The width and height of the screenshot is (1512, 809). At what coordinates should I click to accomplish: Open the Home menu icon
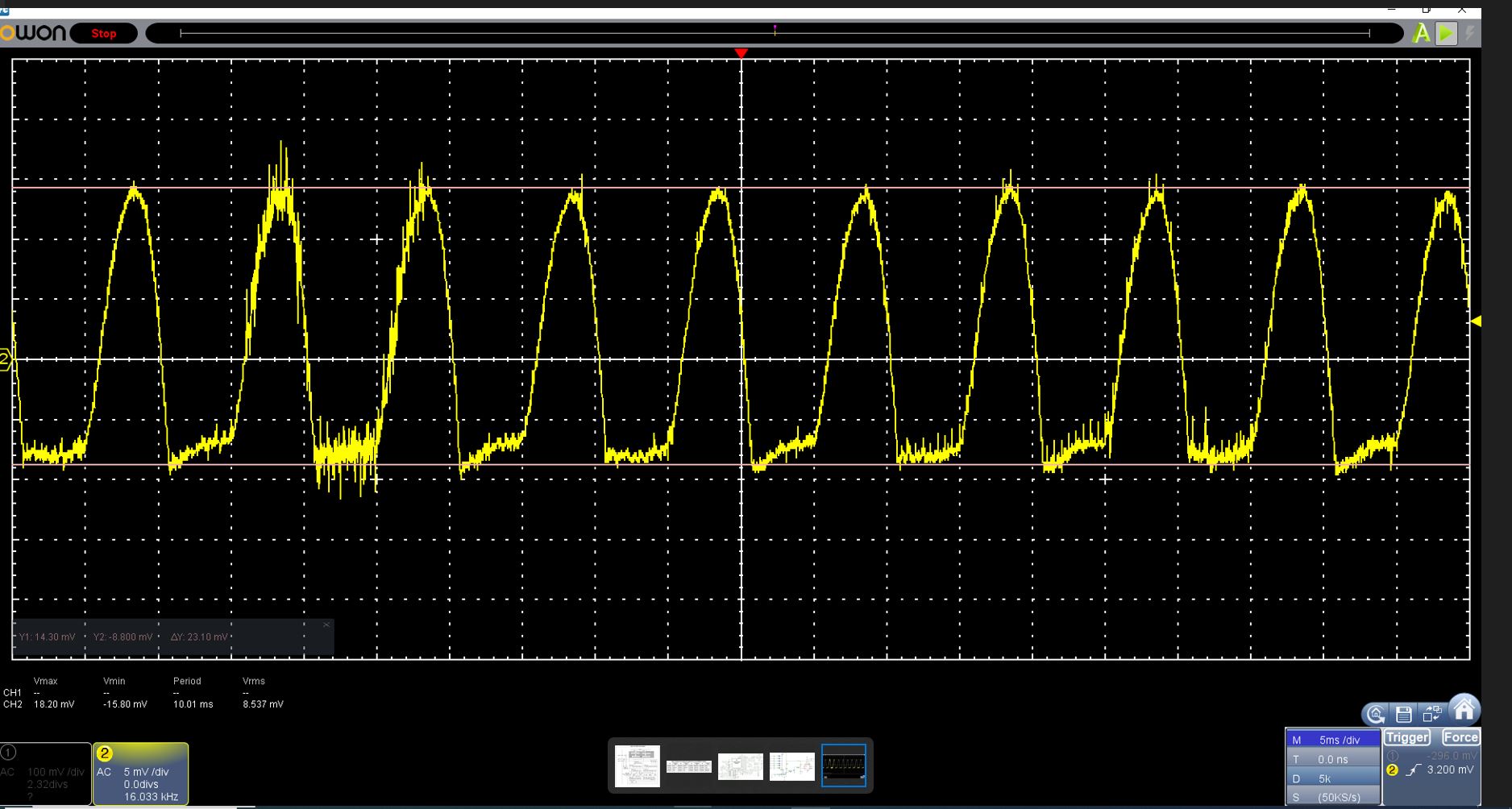(1464, 710)
